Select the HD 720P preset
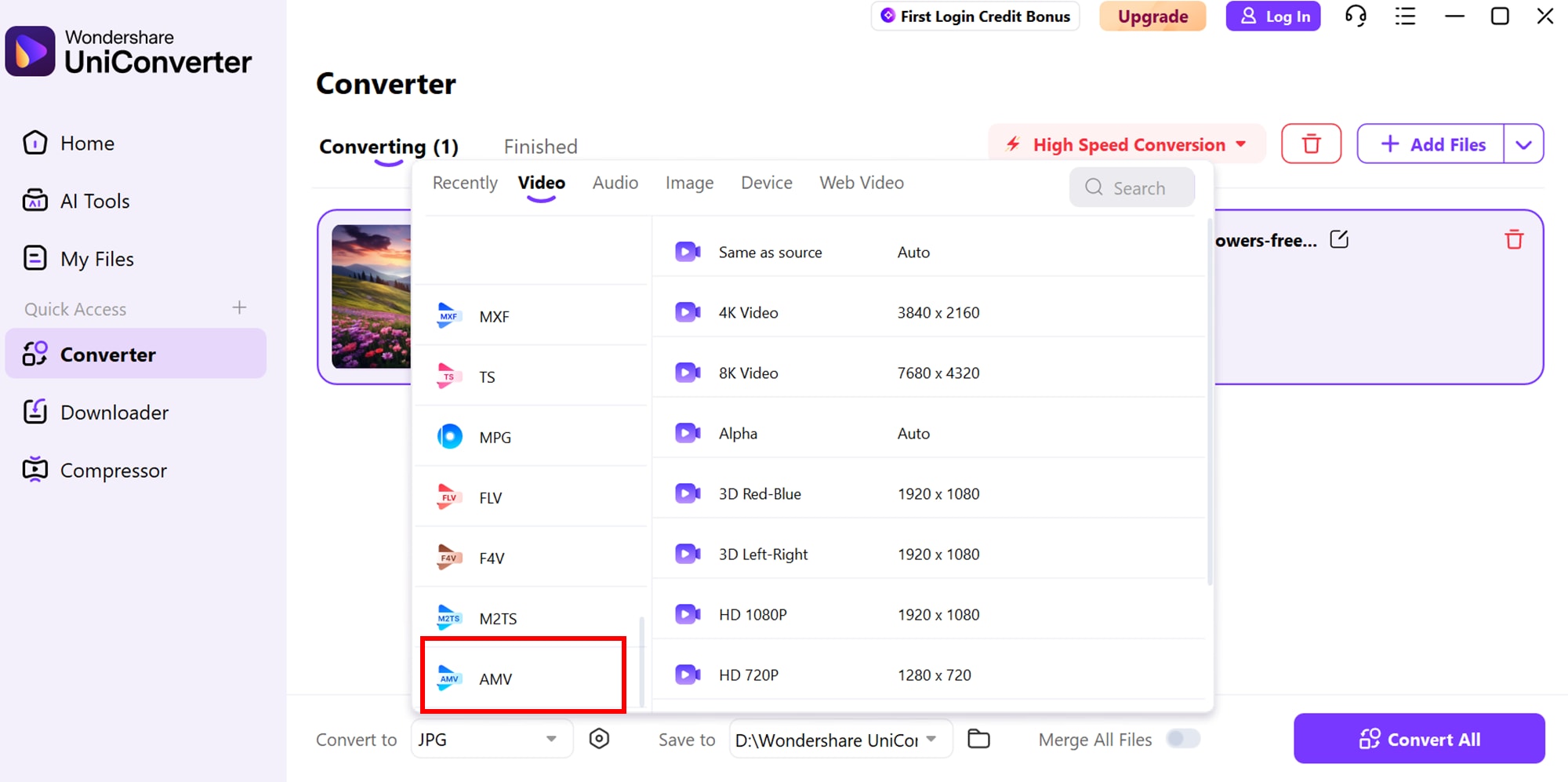Viewport: 1568px width, 782px height. pyautogui.click(x=929, y=675)
